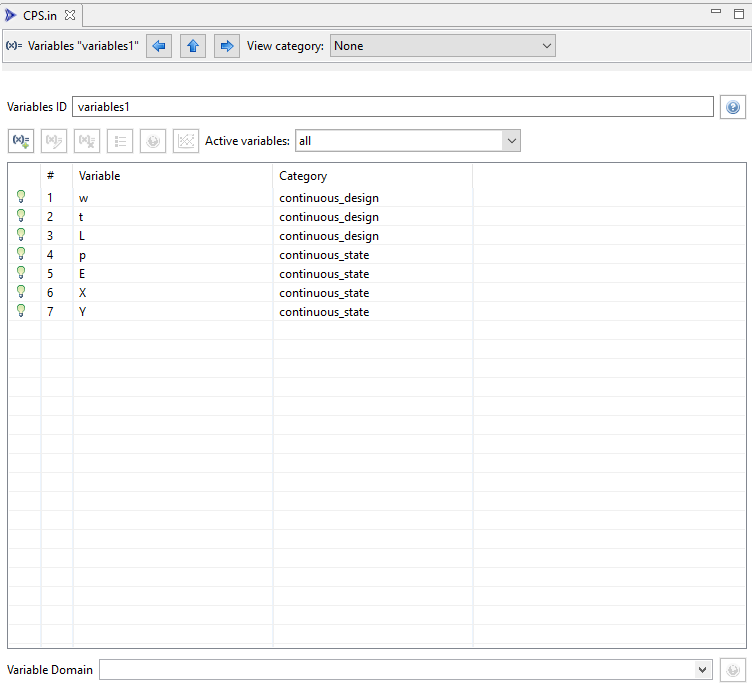This screenshot has height=688, width=752.
Task: Expand the Active variables dropdown
Action: pyautogui.click(x=408, y=141)
